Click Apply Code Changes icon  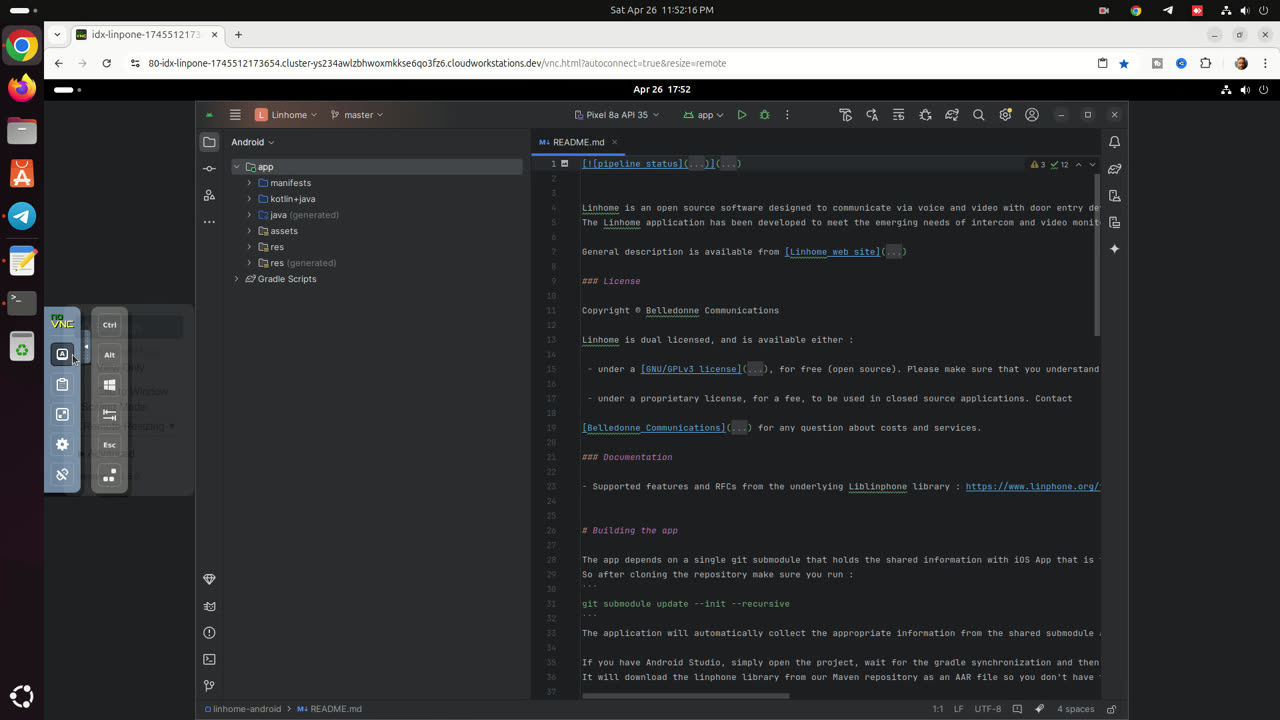tap(872, 115)
